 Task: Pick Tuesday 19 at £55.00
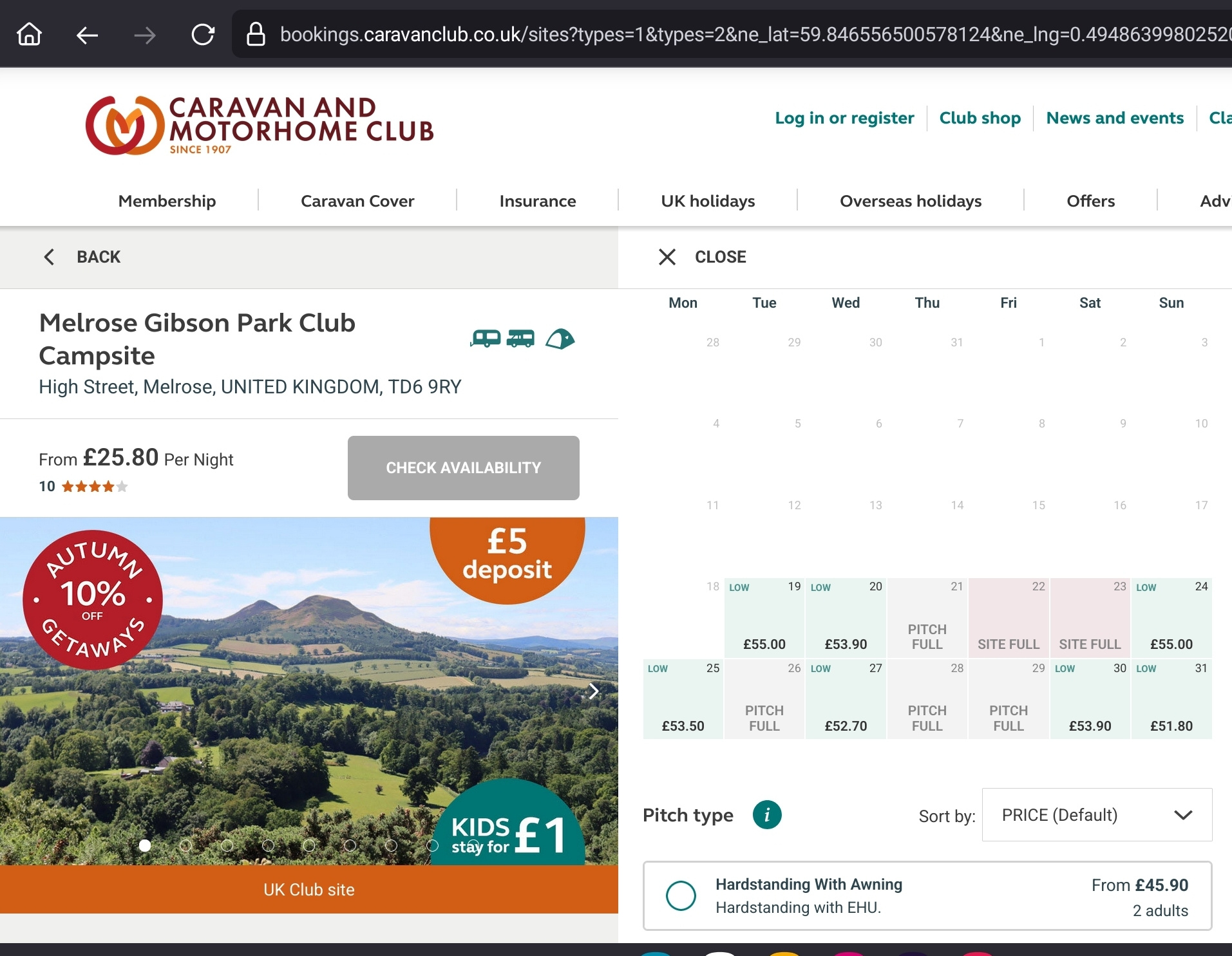(764, 617)
